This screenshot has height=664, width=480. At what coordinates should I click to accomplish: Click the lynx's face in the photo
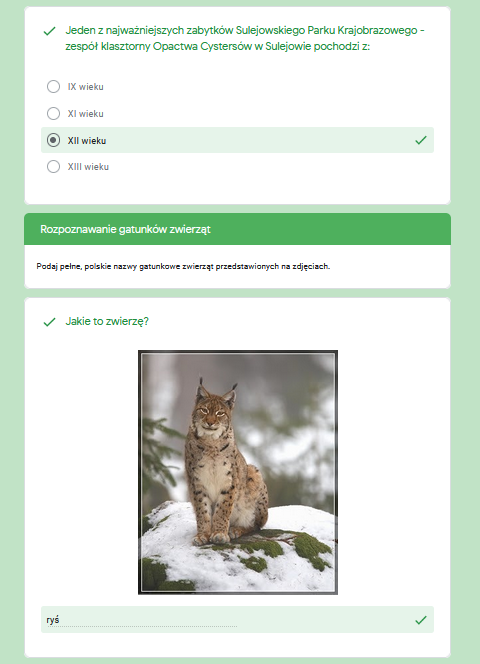pos(211,413)
